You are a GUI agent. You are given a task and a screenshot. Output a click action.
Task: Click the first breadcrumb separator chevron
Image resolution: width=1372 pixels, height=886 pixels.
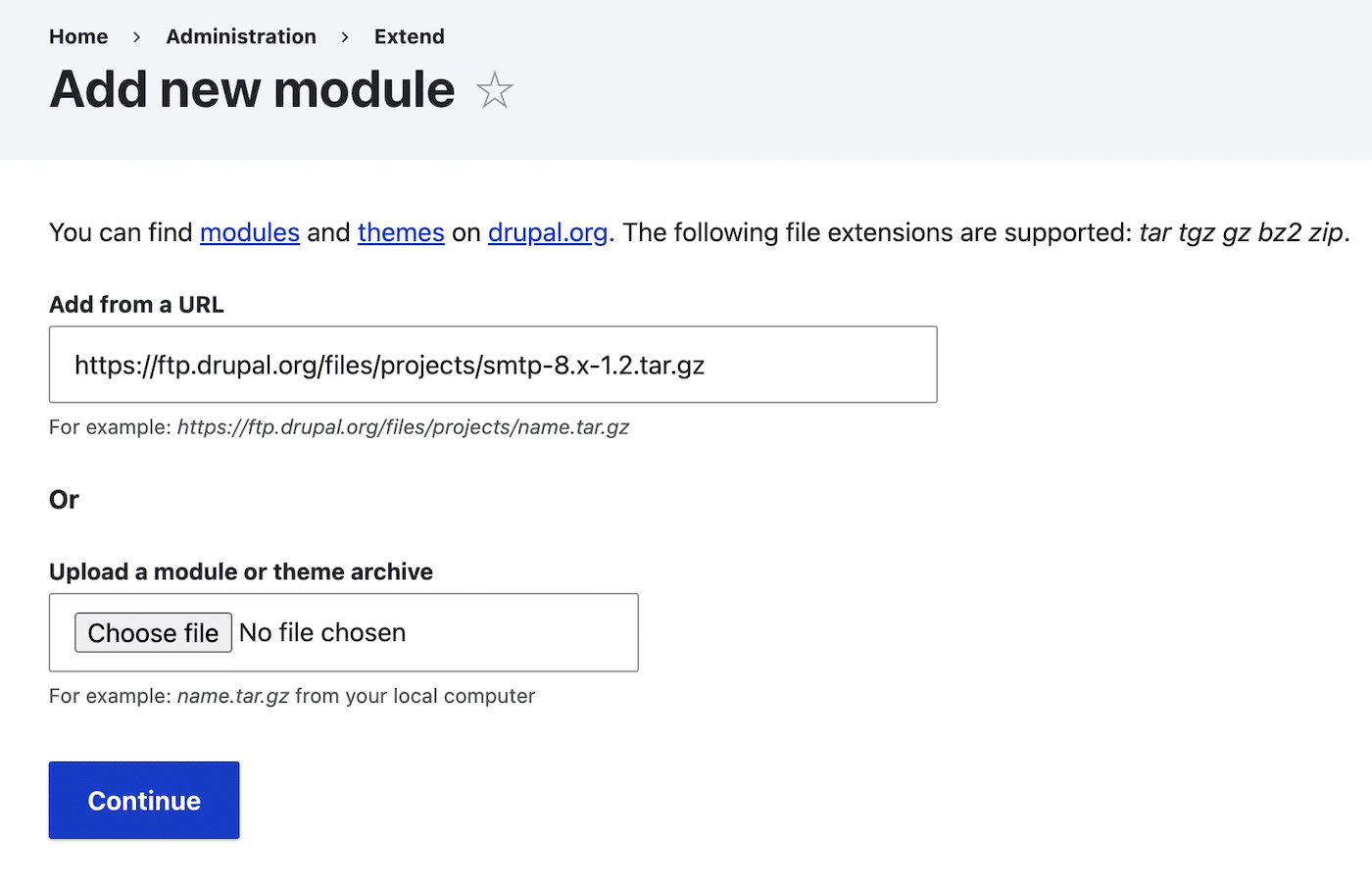[136, 36]
